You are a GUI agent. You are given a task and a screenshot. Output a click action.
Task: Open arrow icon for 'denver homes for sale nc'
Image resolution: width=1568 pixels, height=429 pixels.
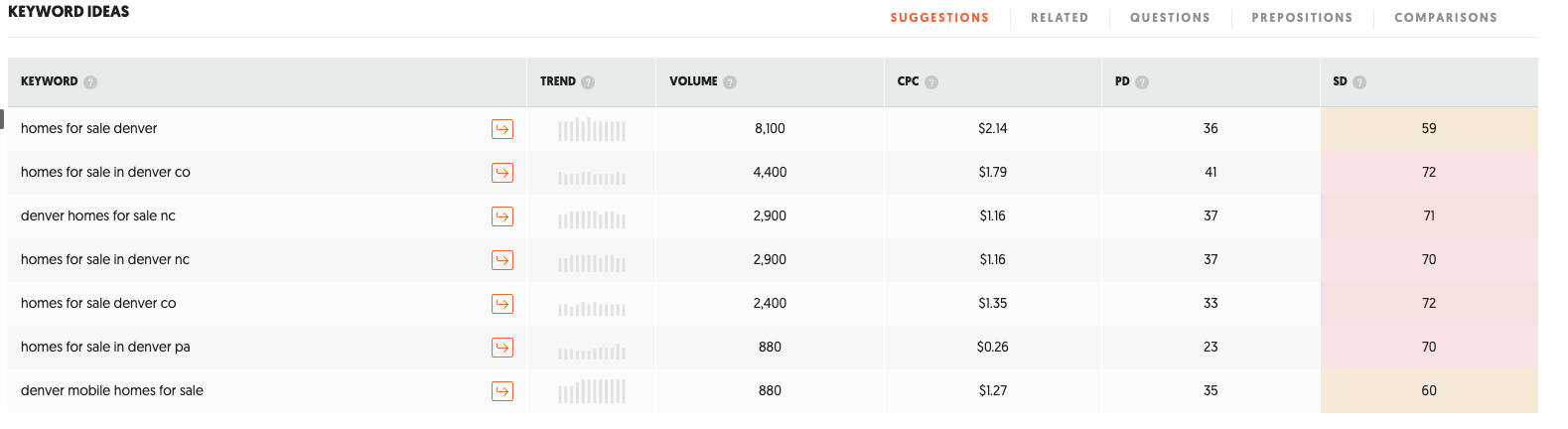(502, 216)
